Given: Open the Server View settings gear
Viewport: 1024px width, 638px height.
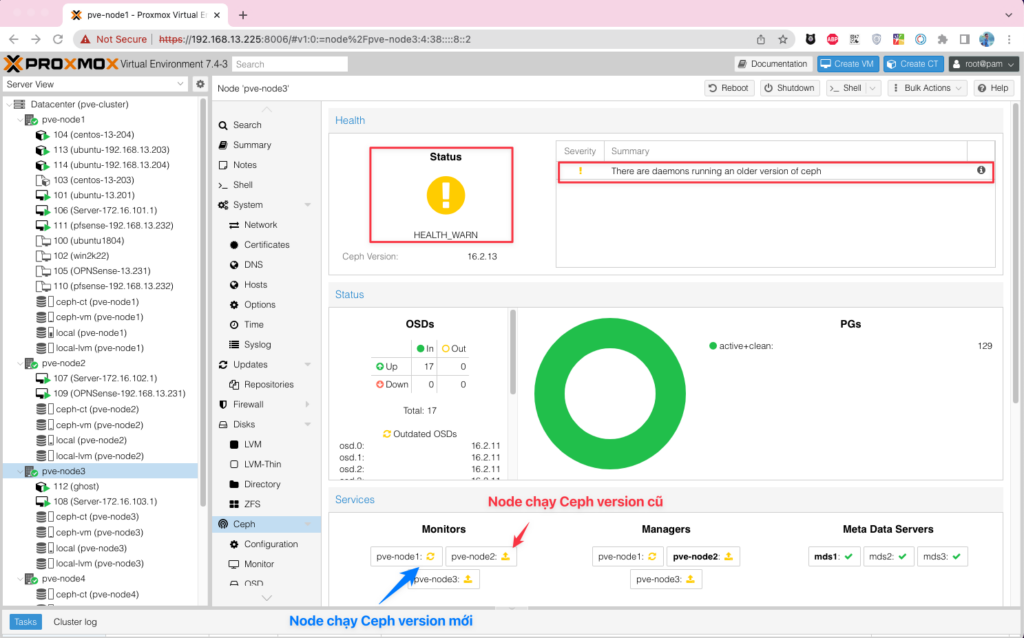Looking at the screenshot, I should point(200,84).
